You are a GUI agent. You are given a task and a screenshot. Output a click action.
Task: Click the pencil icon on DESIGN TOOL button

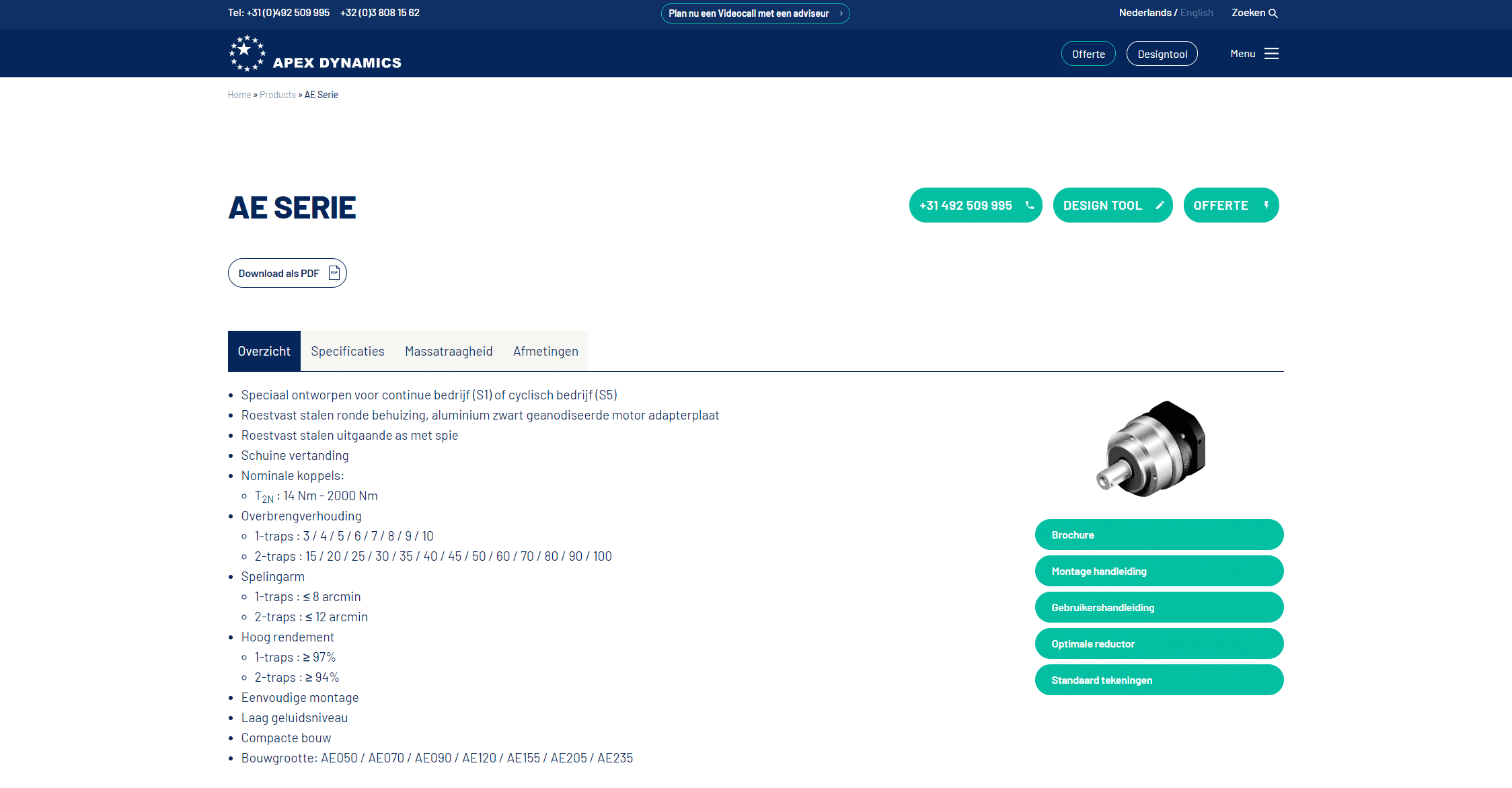tap(1160, 206)
